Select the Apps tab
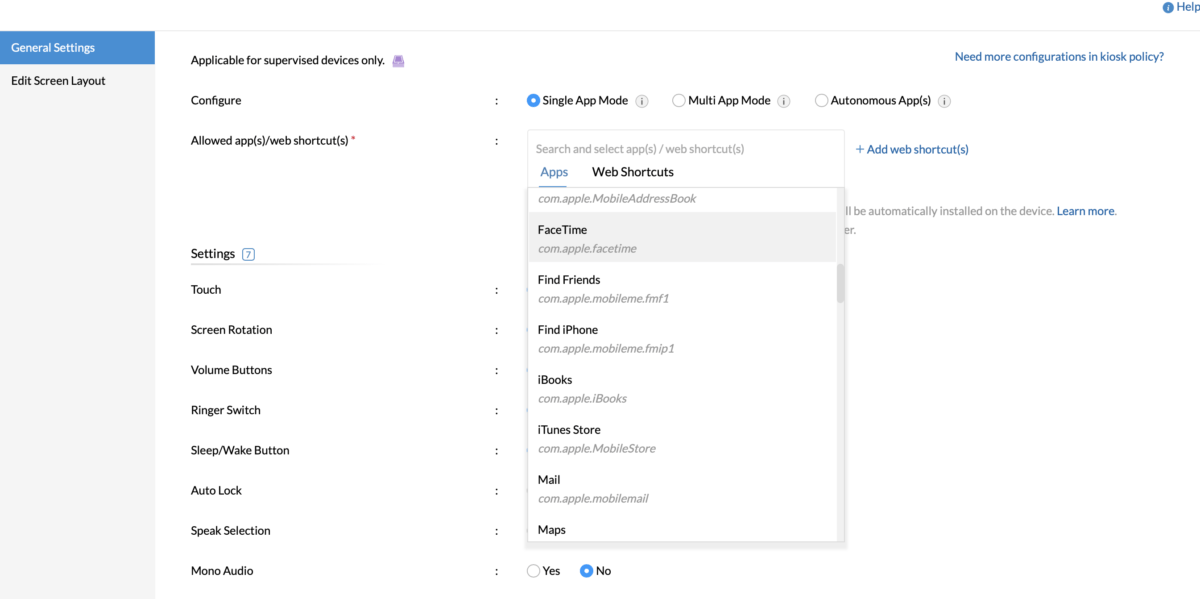The image size is (1200, 599). [553, 172]
